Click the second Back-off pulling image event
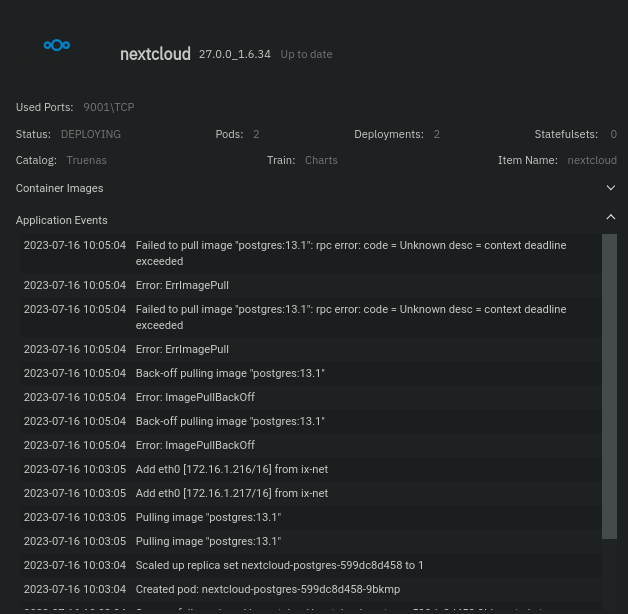The width and height of the screenshot is (628, 614). coord(310,422)
